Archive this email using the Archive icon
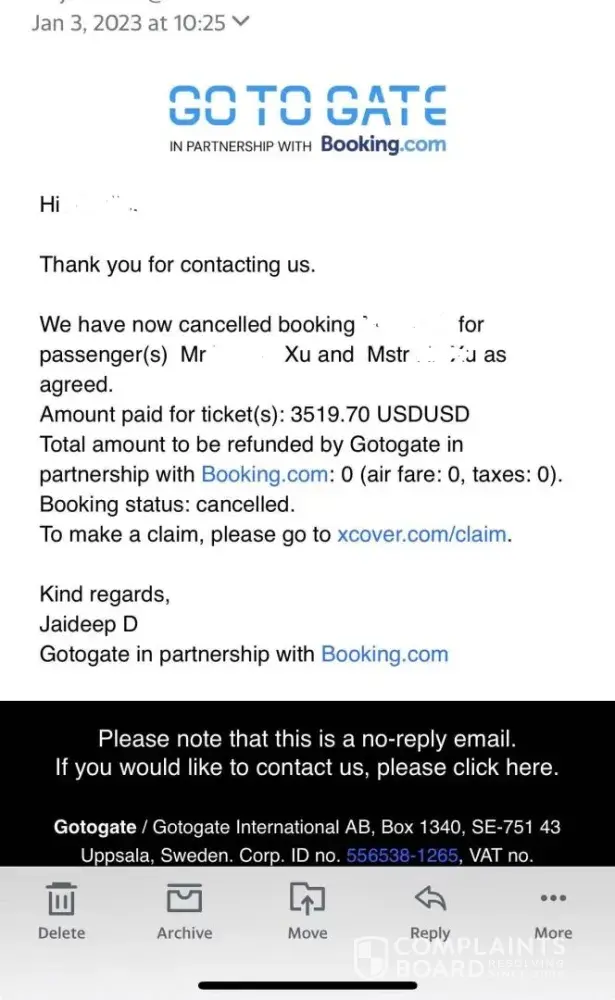The height and width of the screenshot is (1000, 615). click(184, 899)
